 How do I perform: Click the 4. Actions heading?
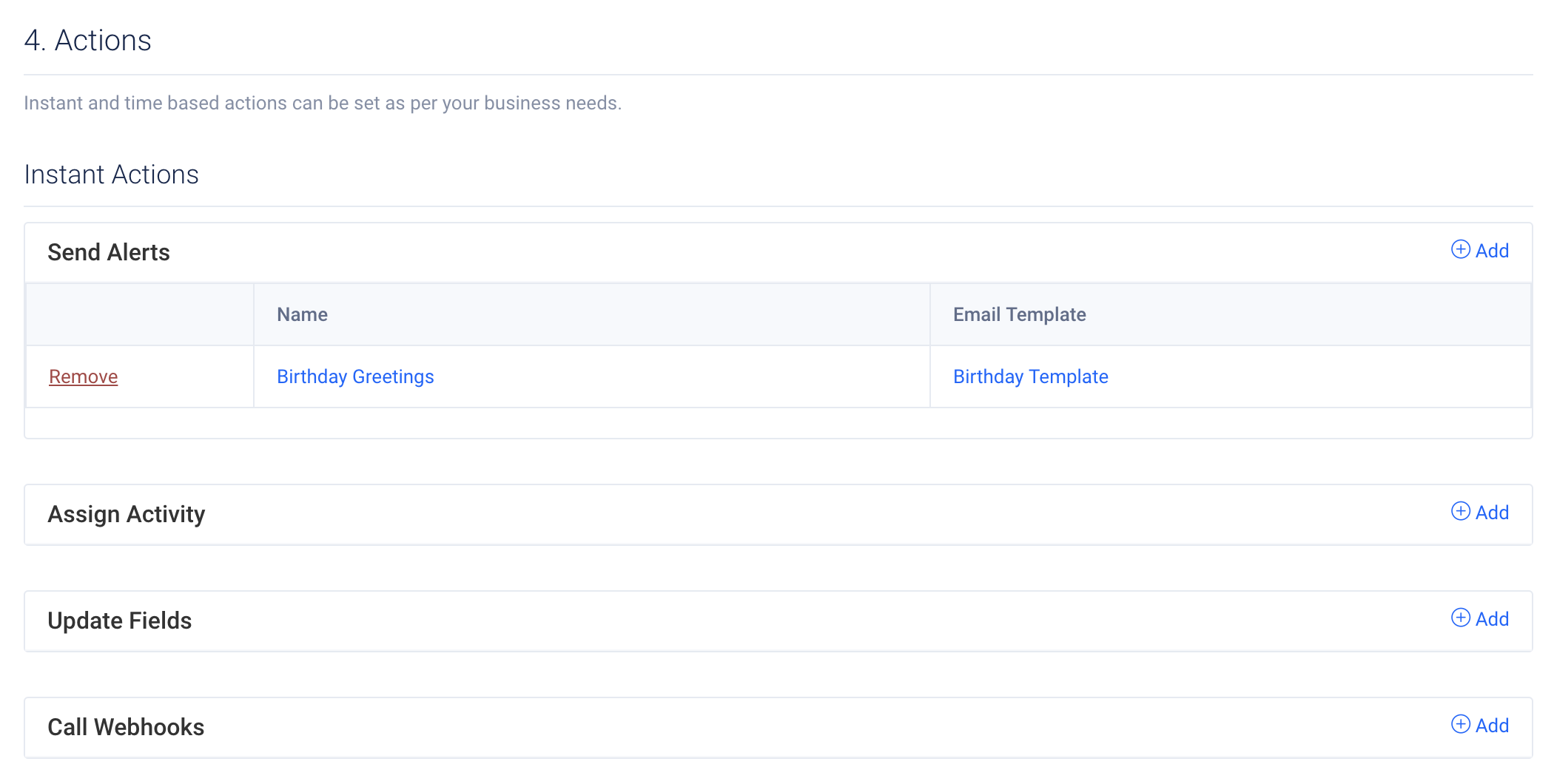coord(87,40)
